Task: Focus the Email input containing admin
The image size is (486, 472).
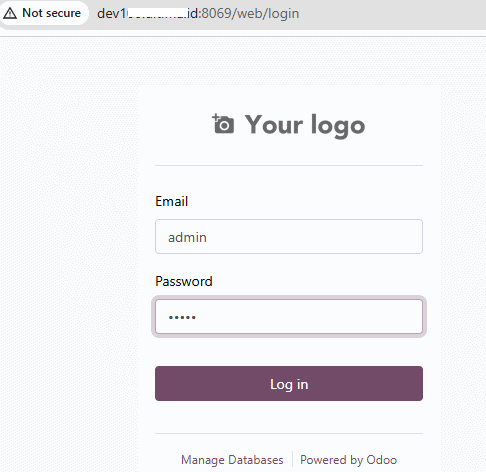Action: coord(289,237)
